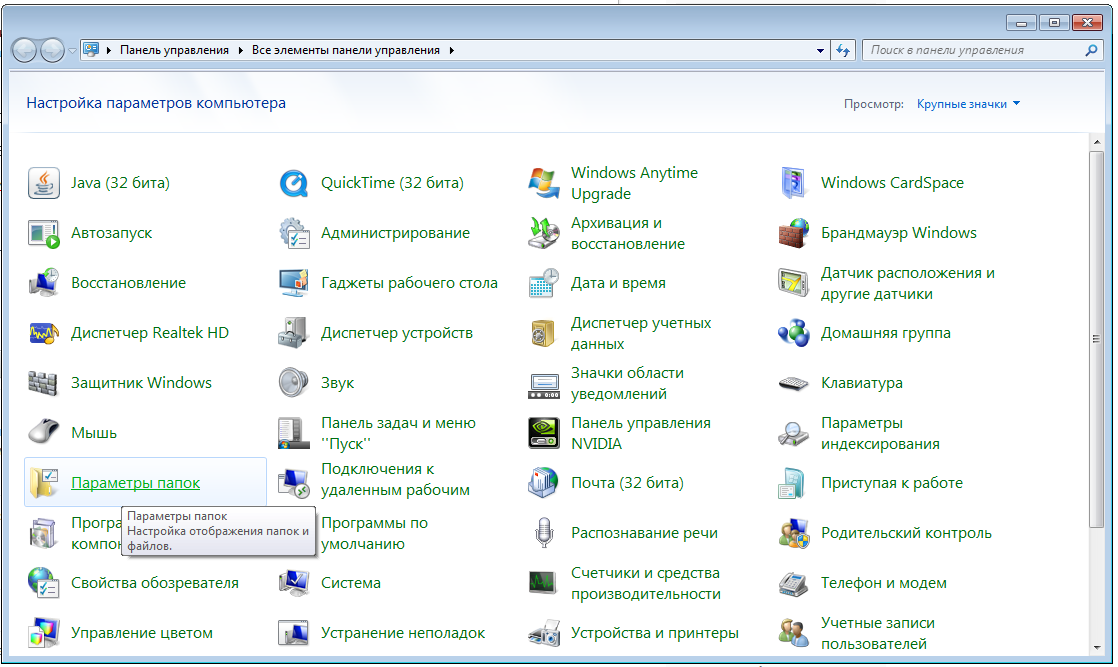Open the recent pages arrow beside Forward
The image size is (1118, 667).
pos(72,51)
